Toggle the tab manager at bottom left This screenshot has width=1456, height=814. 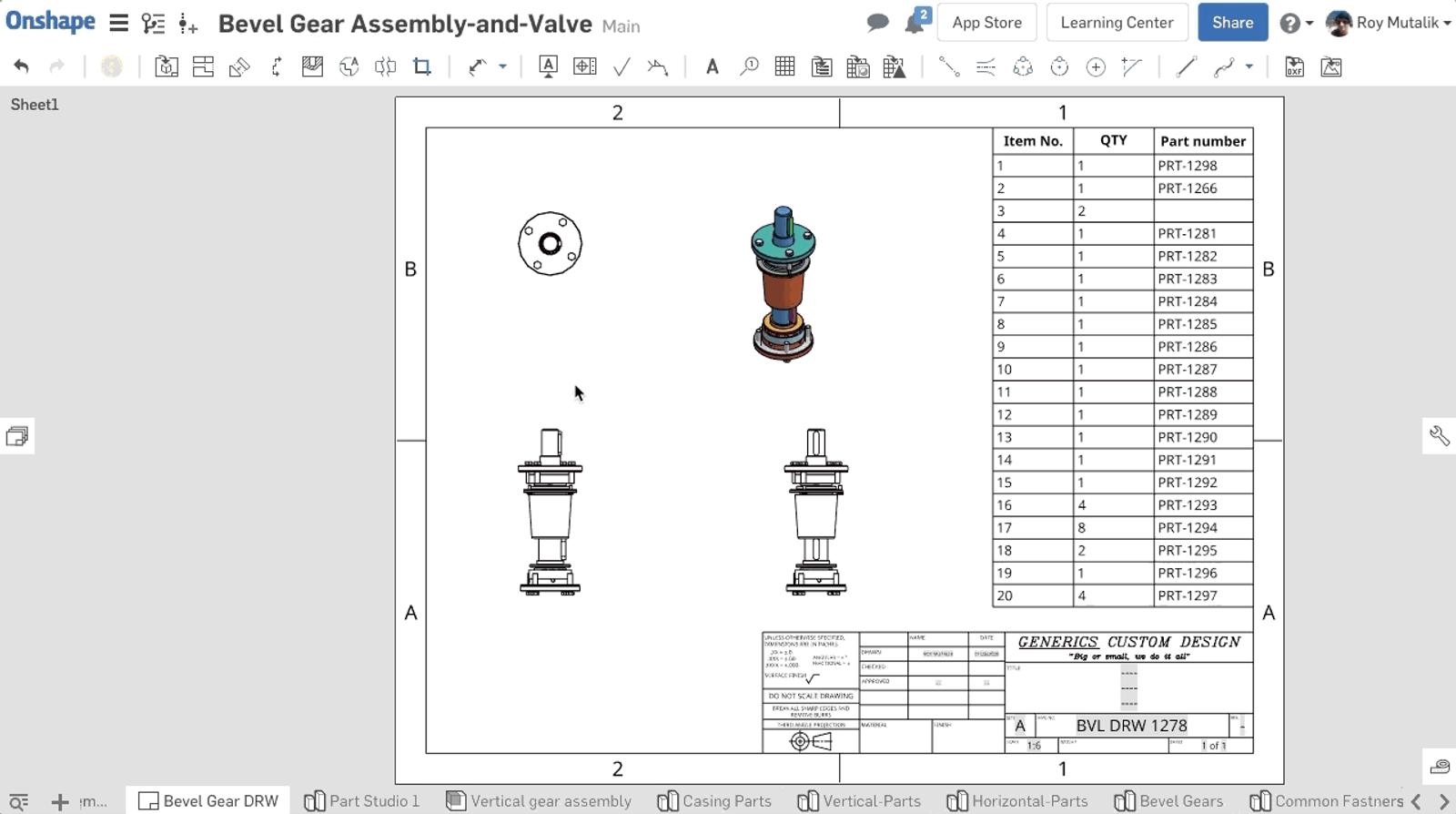18,801
